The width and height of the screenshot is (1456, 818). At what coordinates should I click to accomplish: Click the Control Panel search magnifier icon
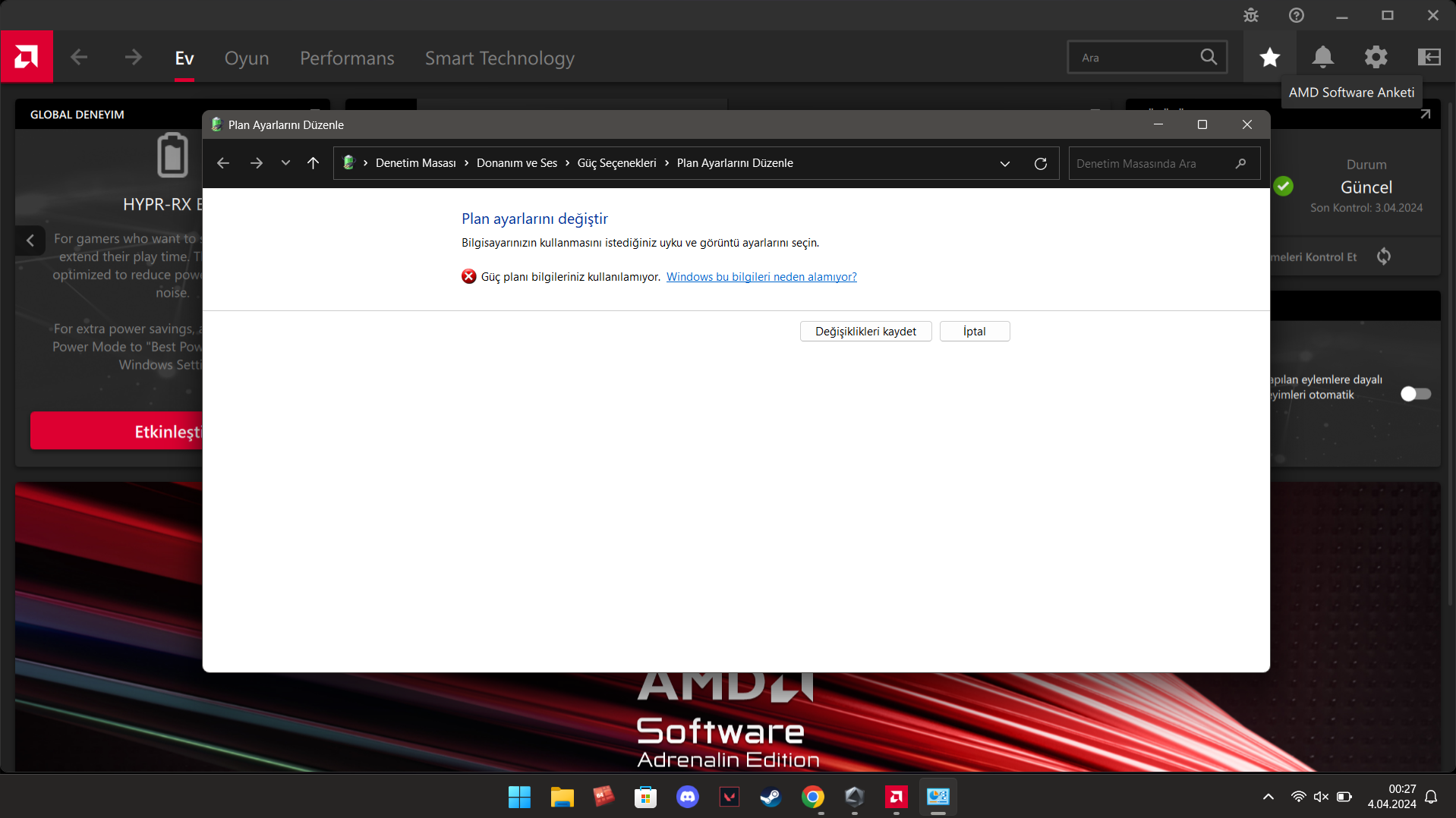(1241, 163)
